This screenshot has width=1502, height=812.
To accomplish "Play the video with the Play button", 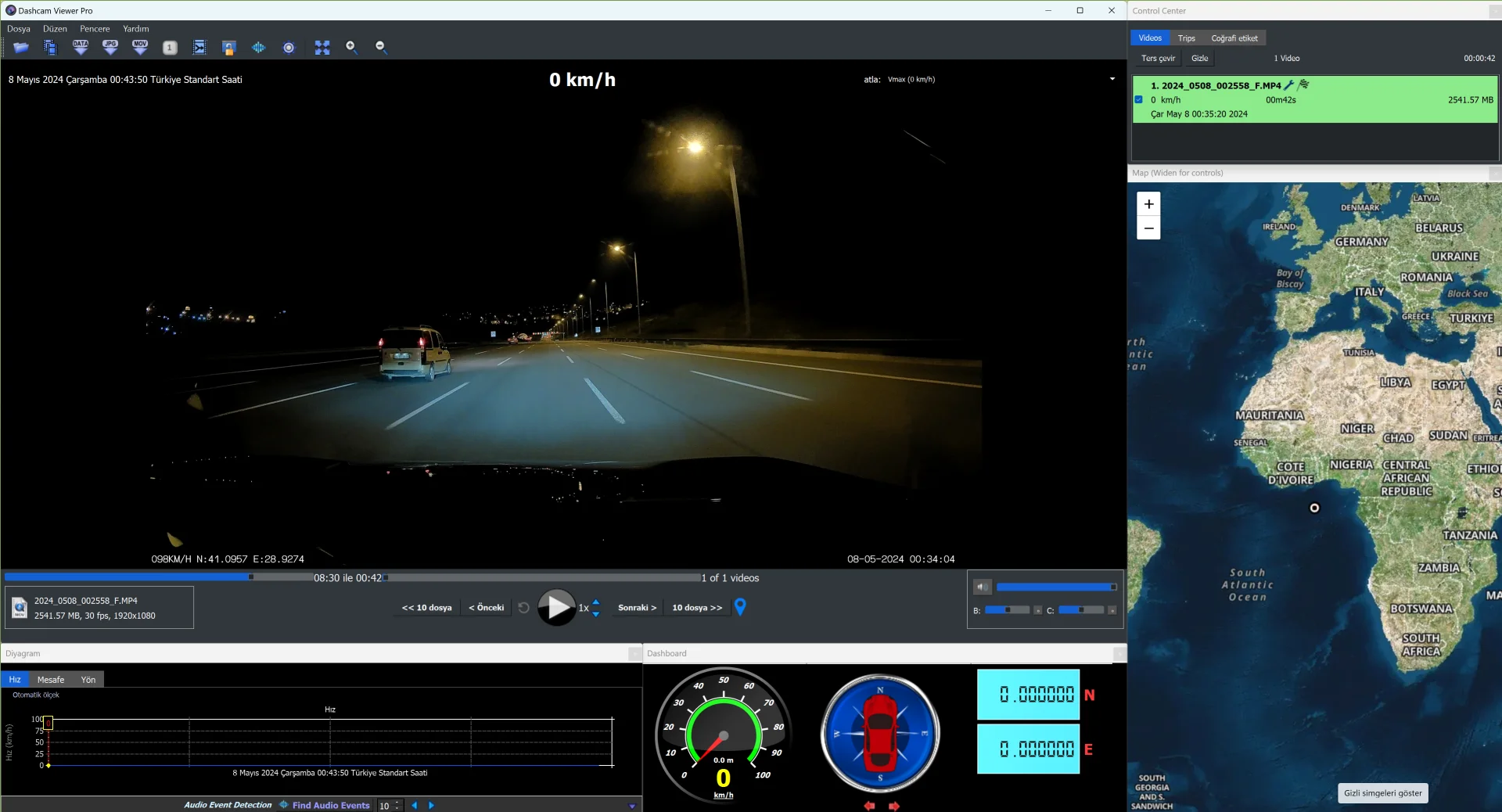I will pos(556,607).
